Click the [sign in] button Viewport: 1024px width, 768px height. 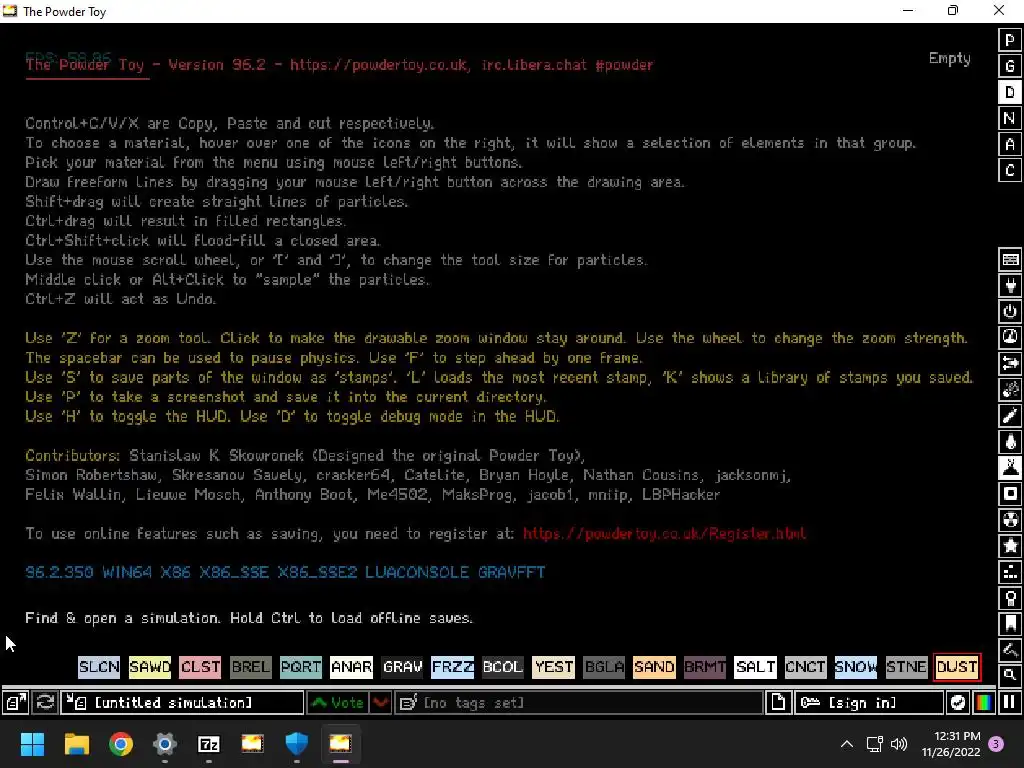click(869, 703)
